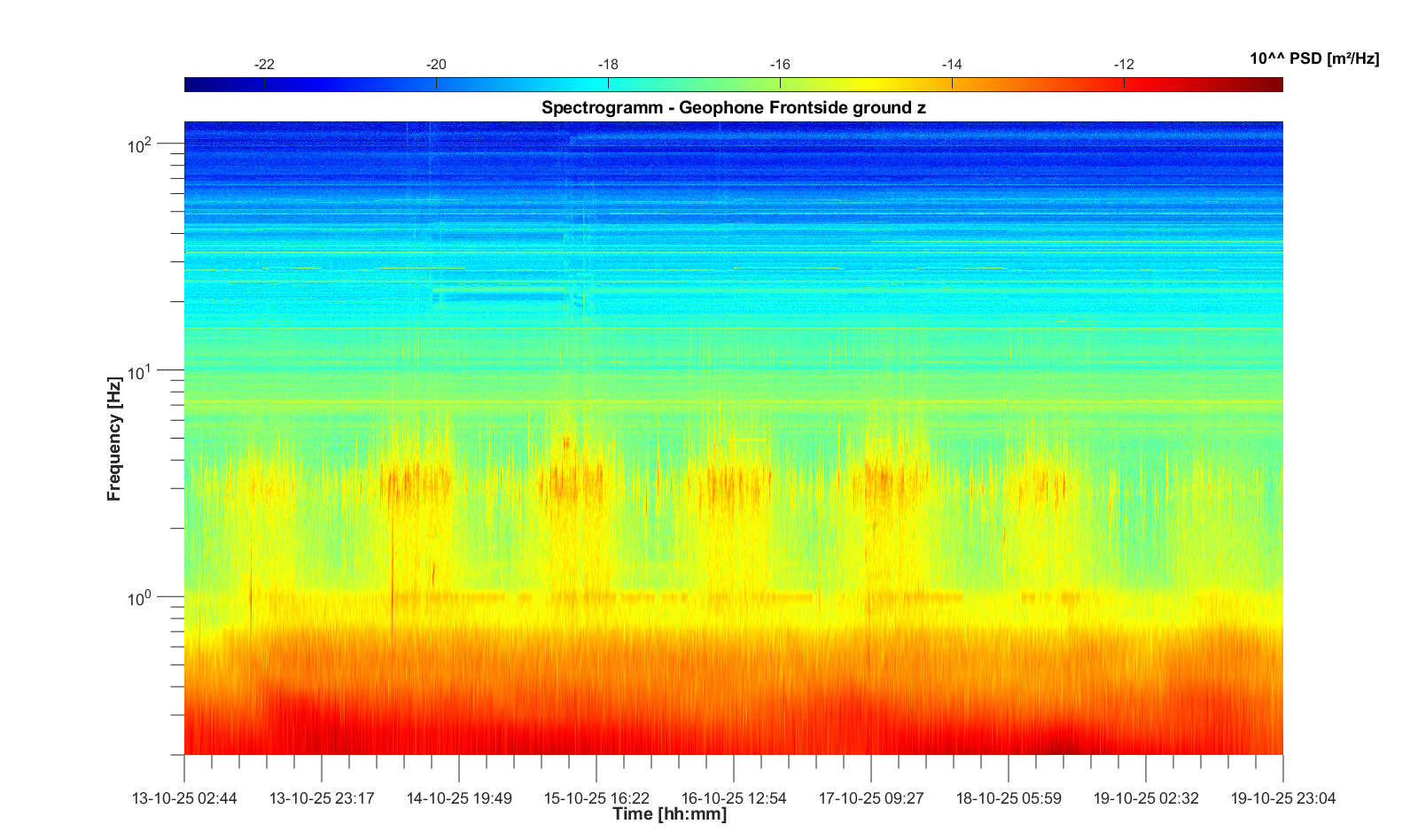Click the plot title 'Spectrogramm - Geophone Frontside ground z'
Screen dimensions: 1418x840
pos(733,108)
